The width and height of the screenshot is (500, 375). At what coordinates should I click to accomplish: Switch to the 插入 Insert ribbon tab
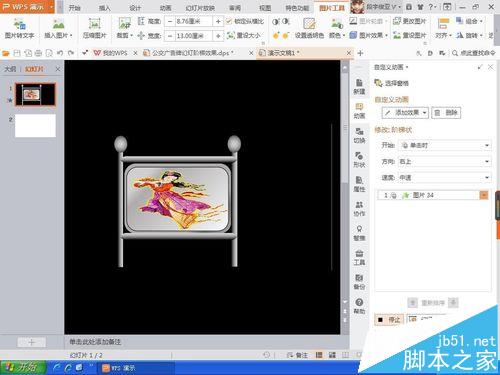(105, 8)
